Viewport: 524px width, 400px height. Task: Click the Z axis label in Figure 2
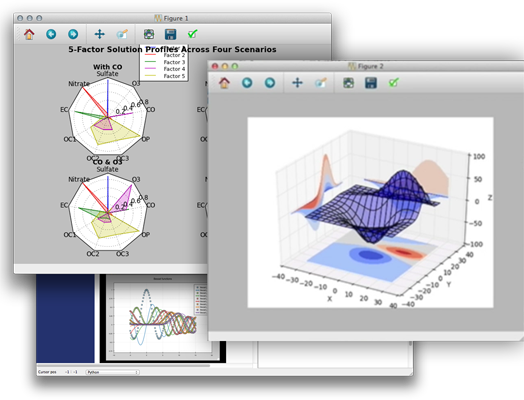(490, 198)
